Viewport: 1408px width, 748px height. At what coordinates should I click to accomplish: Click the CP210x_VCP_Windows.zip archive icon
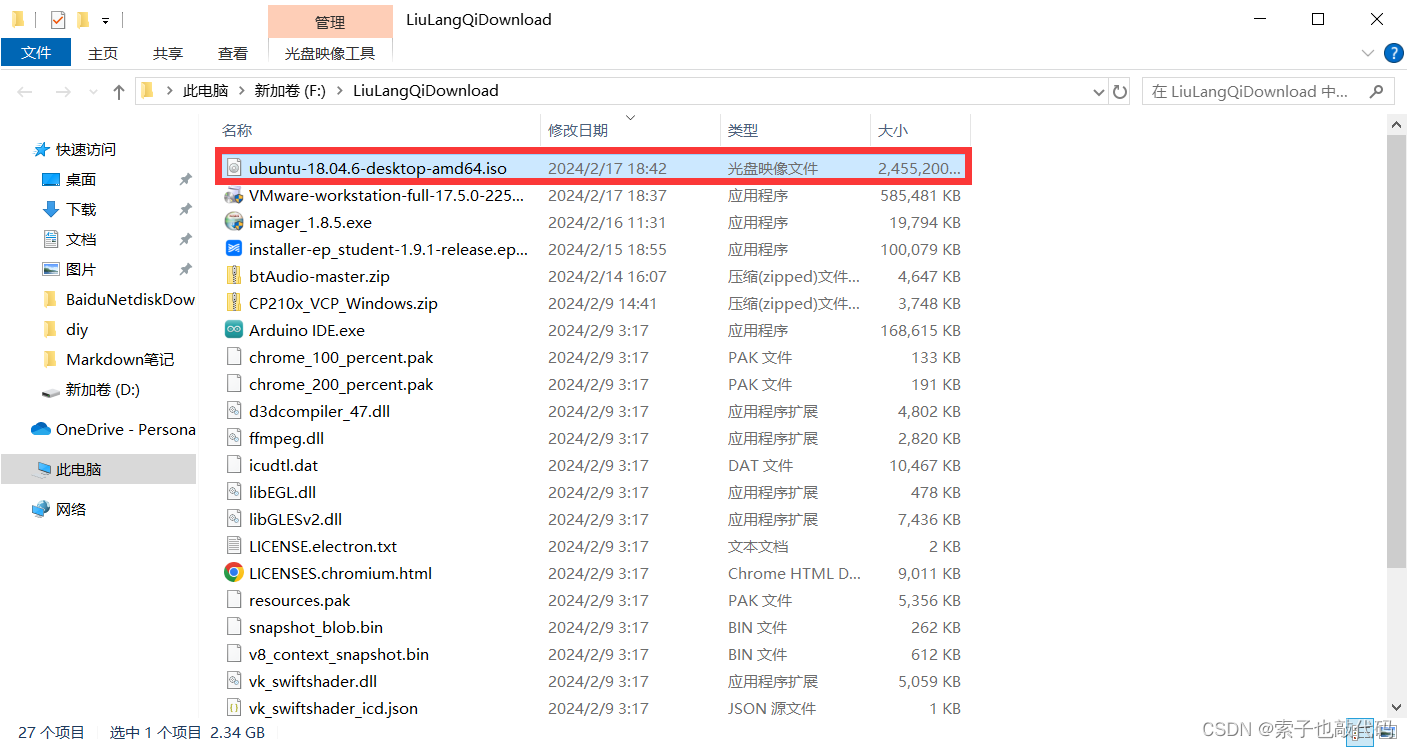click(x=234, y=303)
